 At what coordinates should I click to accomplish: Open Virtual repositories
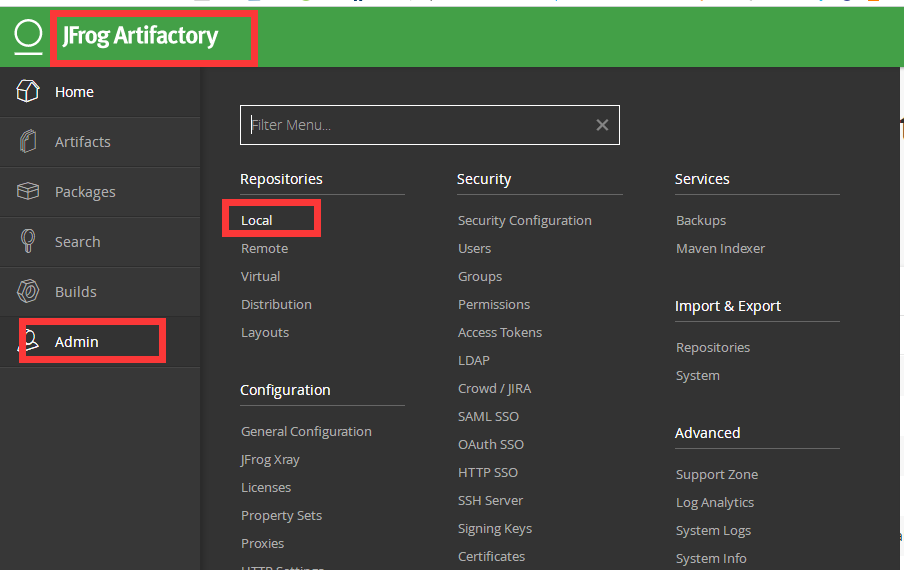pyautogui.click(x=261, y=276)
